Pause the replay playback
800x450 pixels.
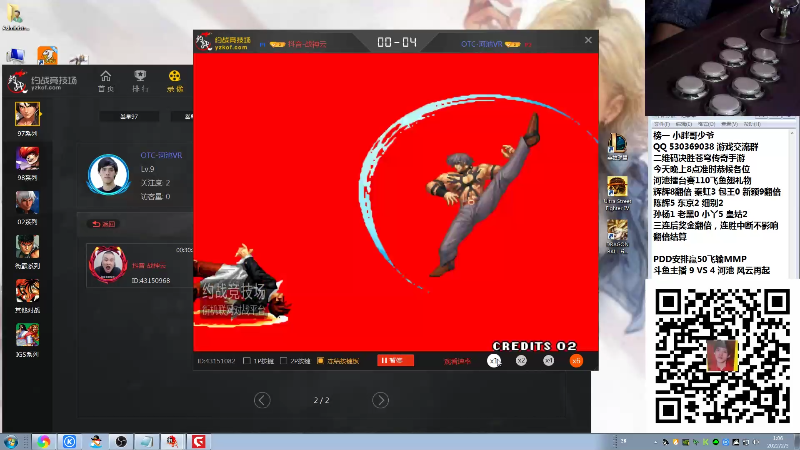pyautogui.click(x=395, y=360)
